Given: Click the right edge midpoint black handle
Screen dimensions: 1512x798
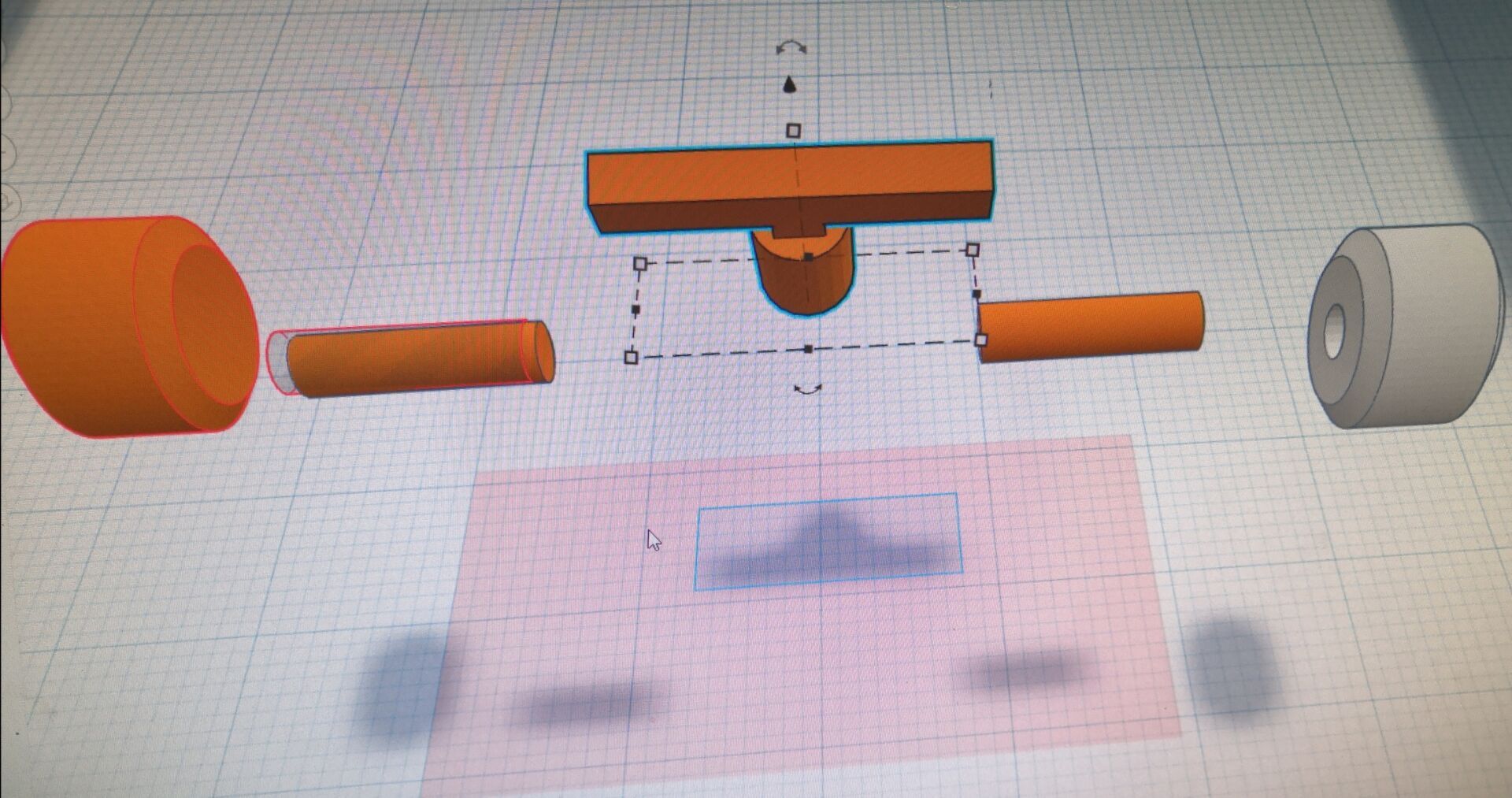Looking at the screenshot, I should tap(976, 295).
